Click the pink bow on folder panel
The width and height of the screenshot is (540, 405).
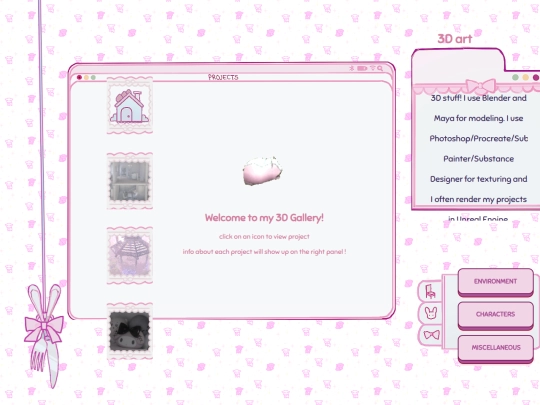pyautogui.click(x=480, y=86)
